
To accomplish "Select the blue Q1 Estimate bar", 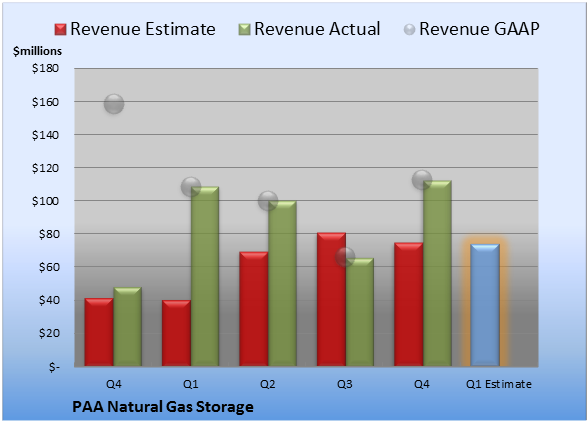I will pyautogui.click(x=485, y=305).
